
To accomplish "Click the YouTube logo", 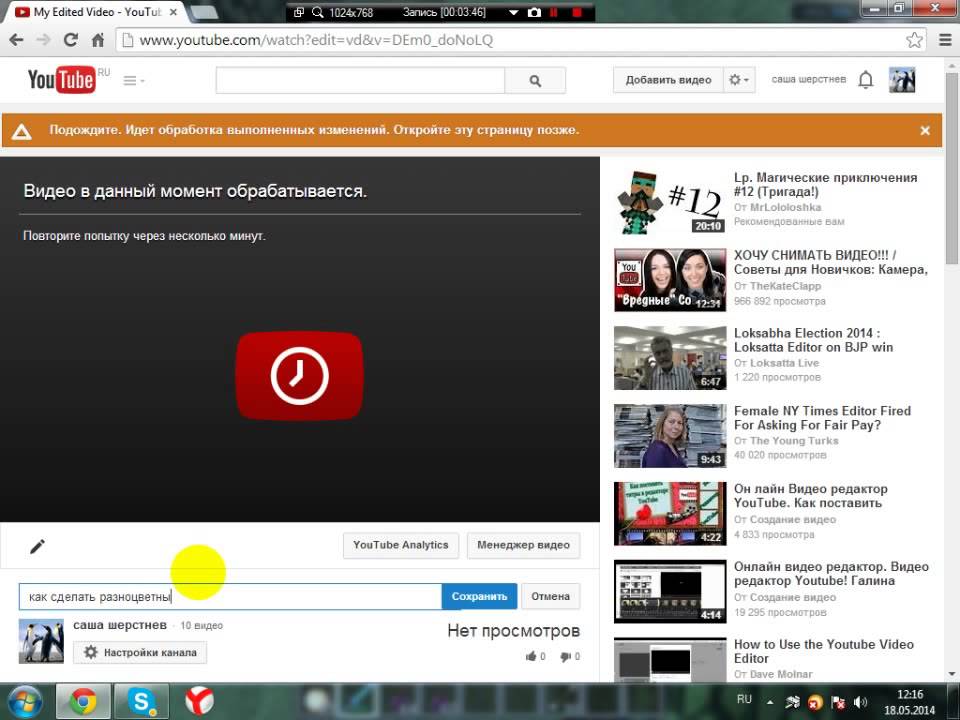I will (61, 80).
